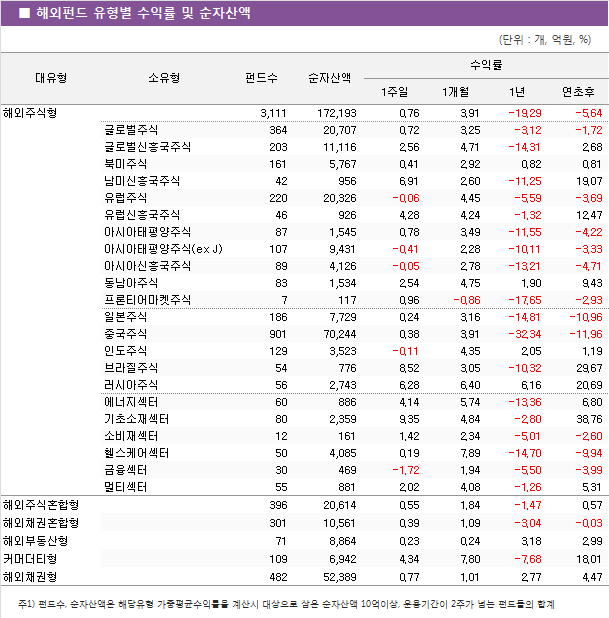Screen dimensions: 609x618
Task: Click the 1-week return 8.52
Action: pyautogui.click(x=409, y=368)
